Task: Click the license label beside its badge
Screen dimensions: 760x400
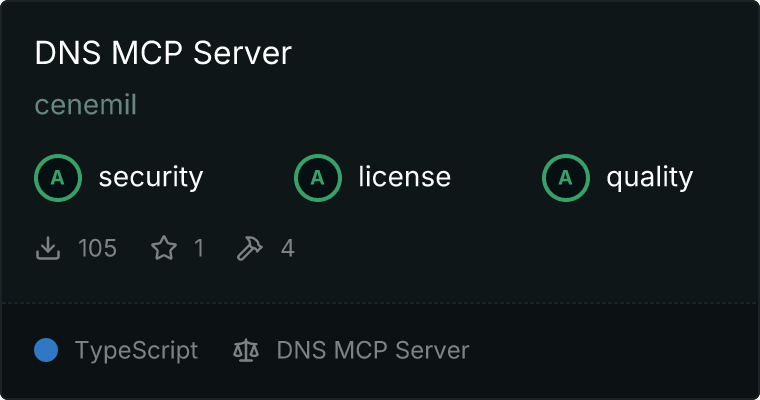Action: click(404, 178)
